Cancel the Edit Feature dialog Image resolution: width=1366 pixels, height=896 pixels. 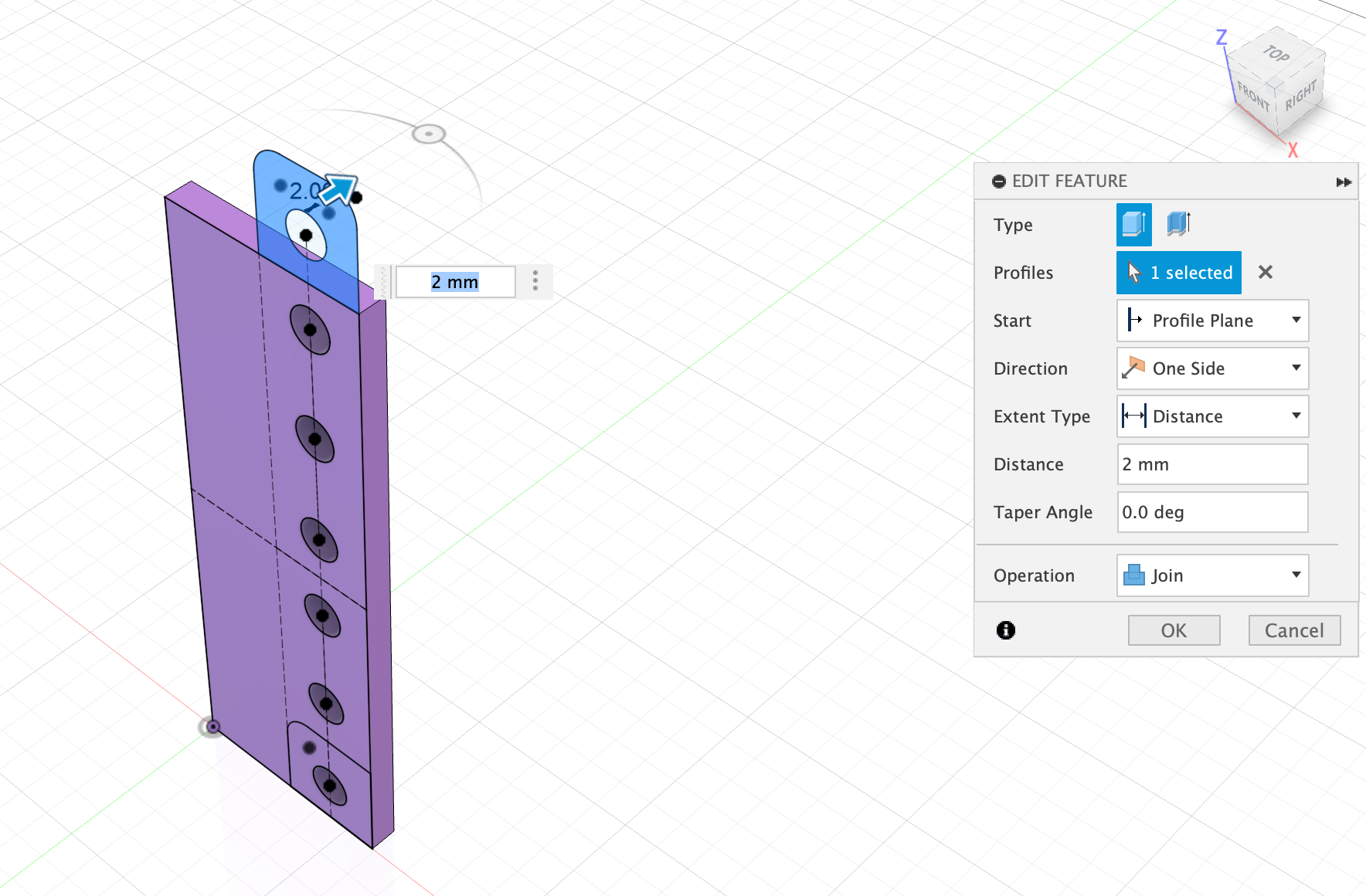coord(1294,630)
